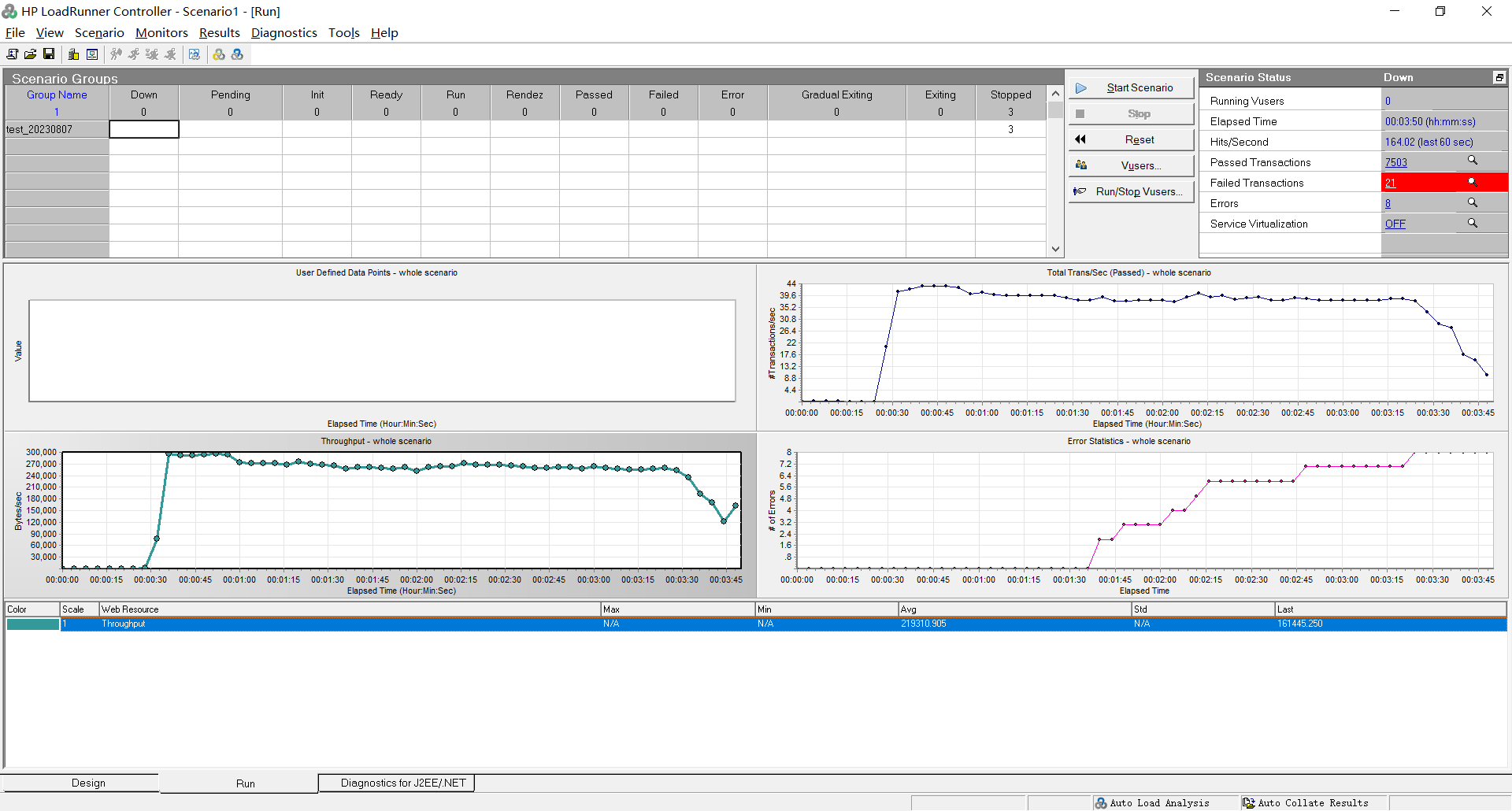Open the Vusers... dialog button
This screenshot has height=811, width=1512.
click(x=1131, y=165)
